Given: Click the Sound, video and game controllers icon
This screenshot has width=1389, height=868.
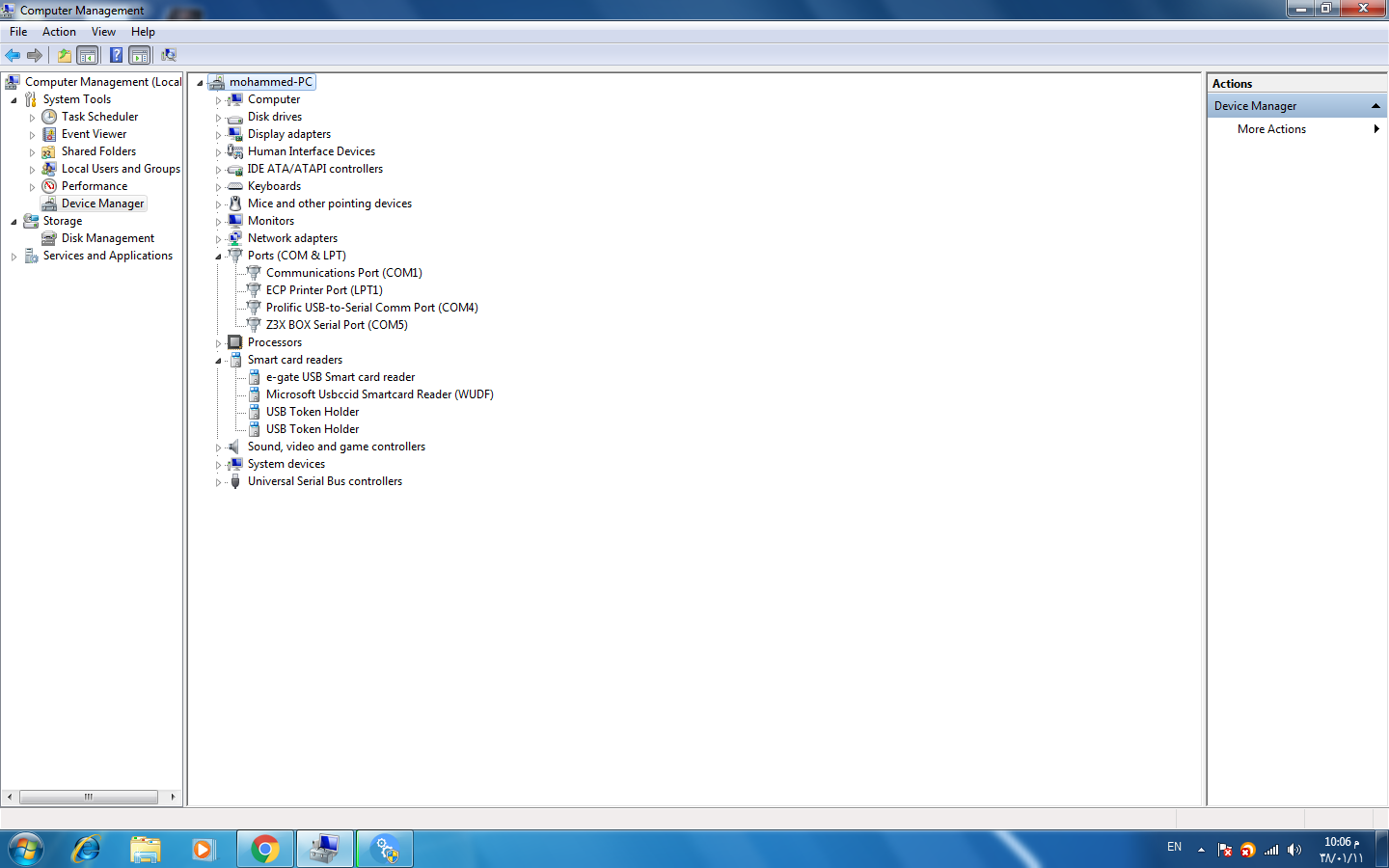Looking at the screenshot, I should click(x=235, y=447).
